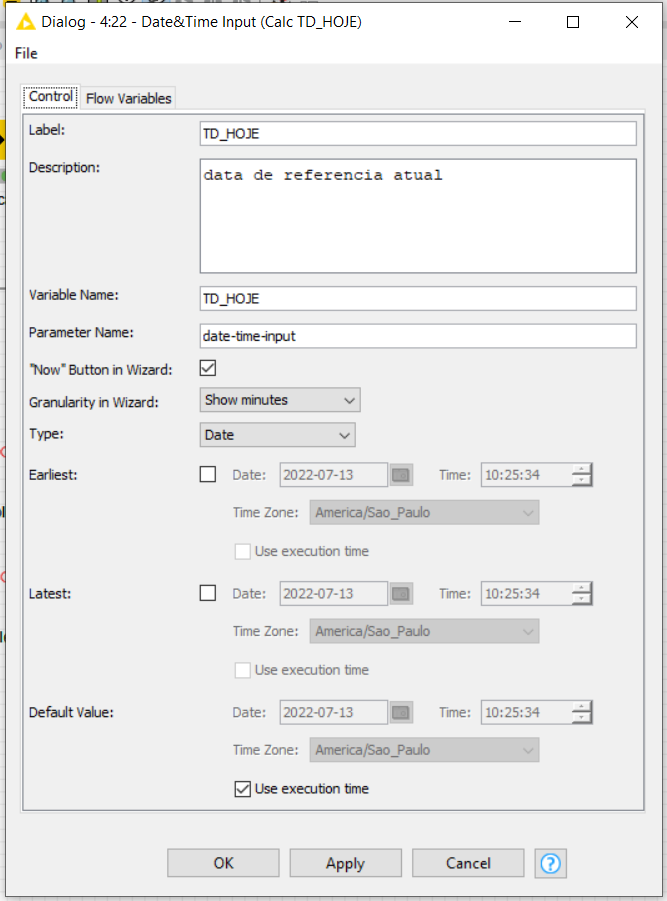The image size is (667, 901).
Task: Enable the Latest date constraint checkbox
Action: tap(208, 593)
